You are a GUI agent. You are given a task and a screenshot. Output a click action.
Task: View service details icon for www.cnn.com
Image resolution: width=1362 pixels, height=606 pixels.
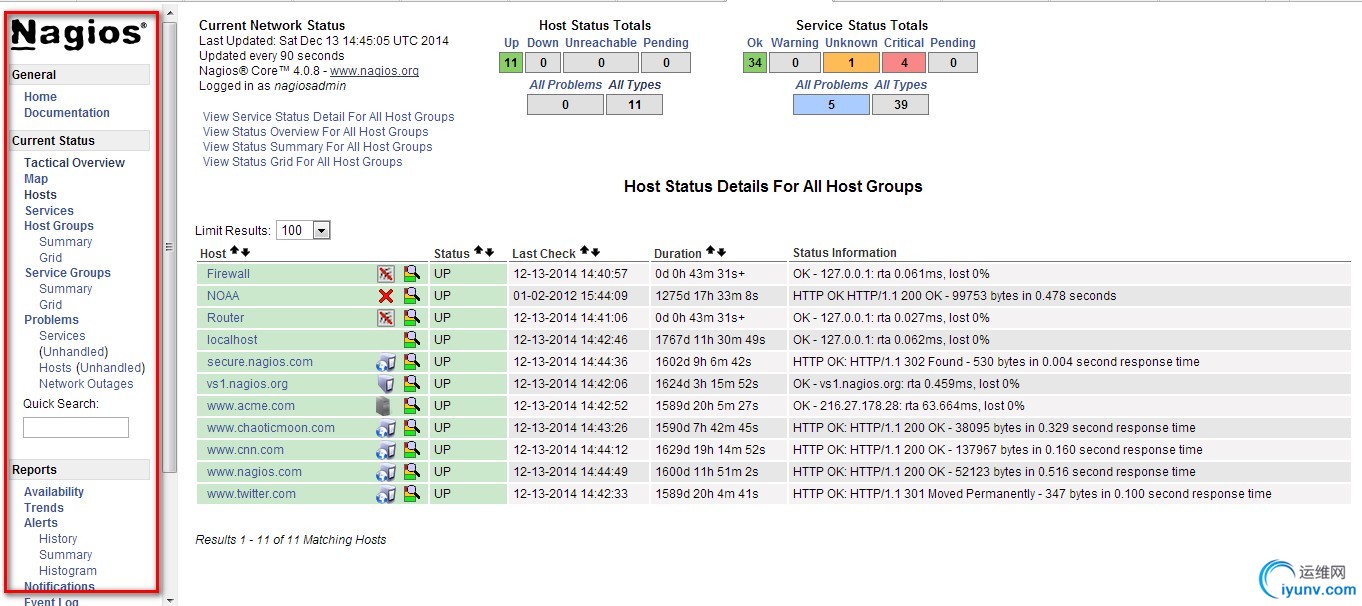412,450
